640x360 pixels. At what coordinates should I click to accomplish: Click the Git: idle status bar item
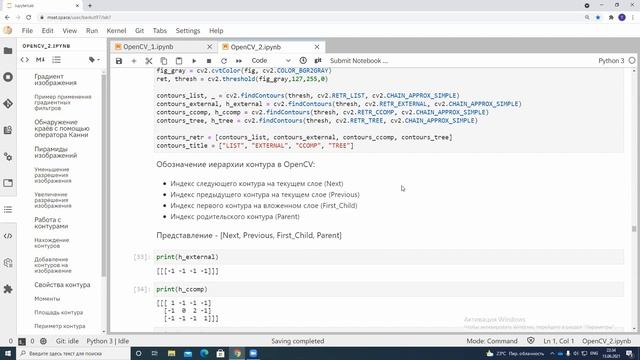click(x=67, y=341)
